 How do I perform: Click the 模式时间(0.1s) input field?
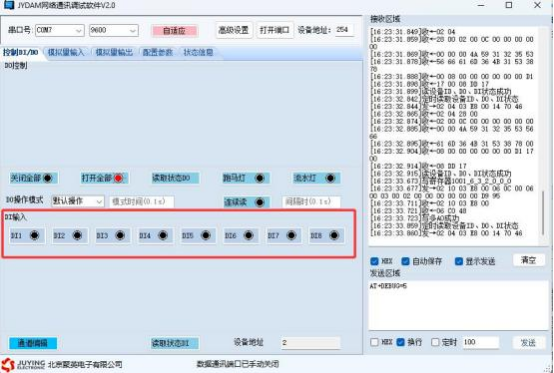142,201
